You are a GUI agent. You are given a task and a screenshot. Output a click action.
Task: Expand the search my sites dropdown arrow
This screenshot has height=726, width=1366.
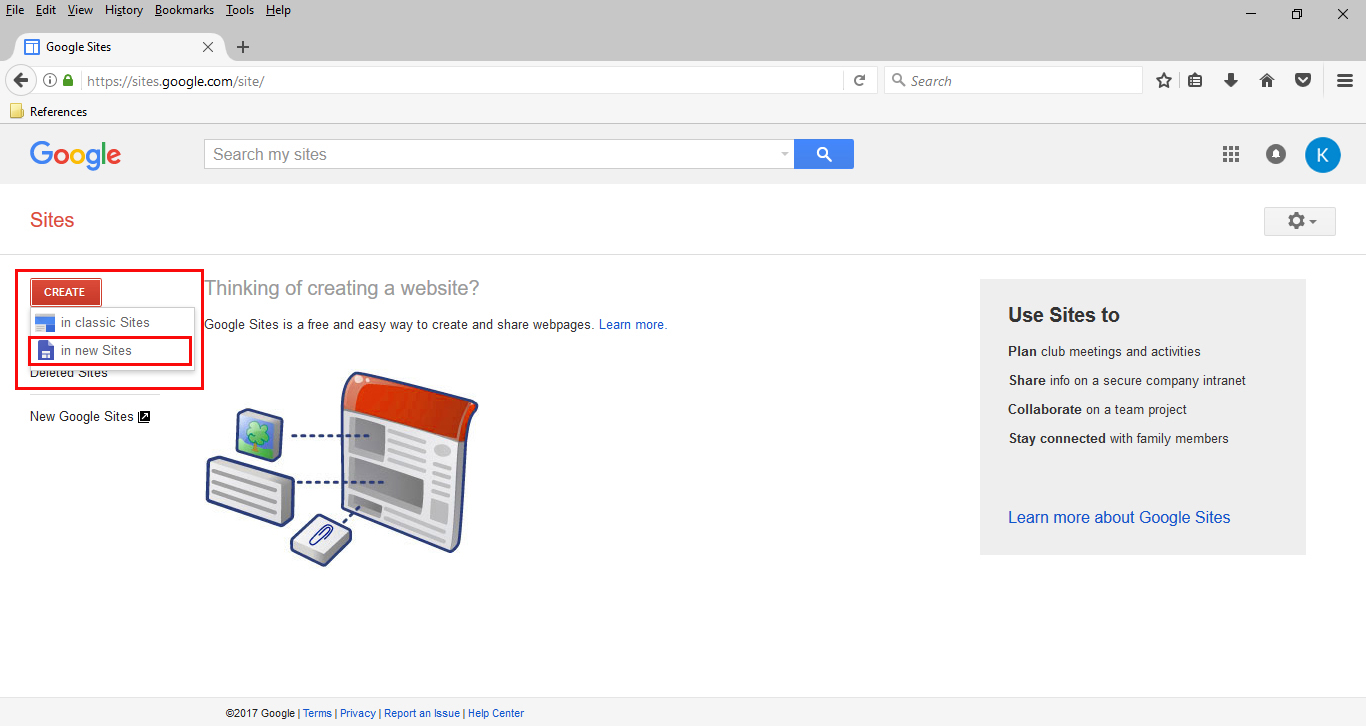click(x=784, y=154)
